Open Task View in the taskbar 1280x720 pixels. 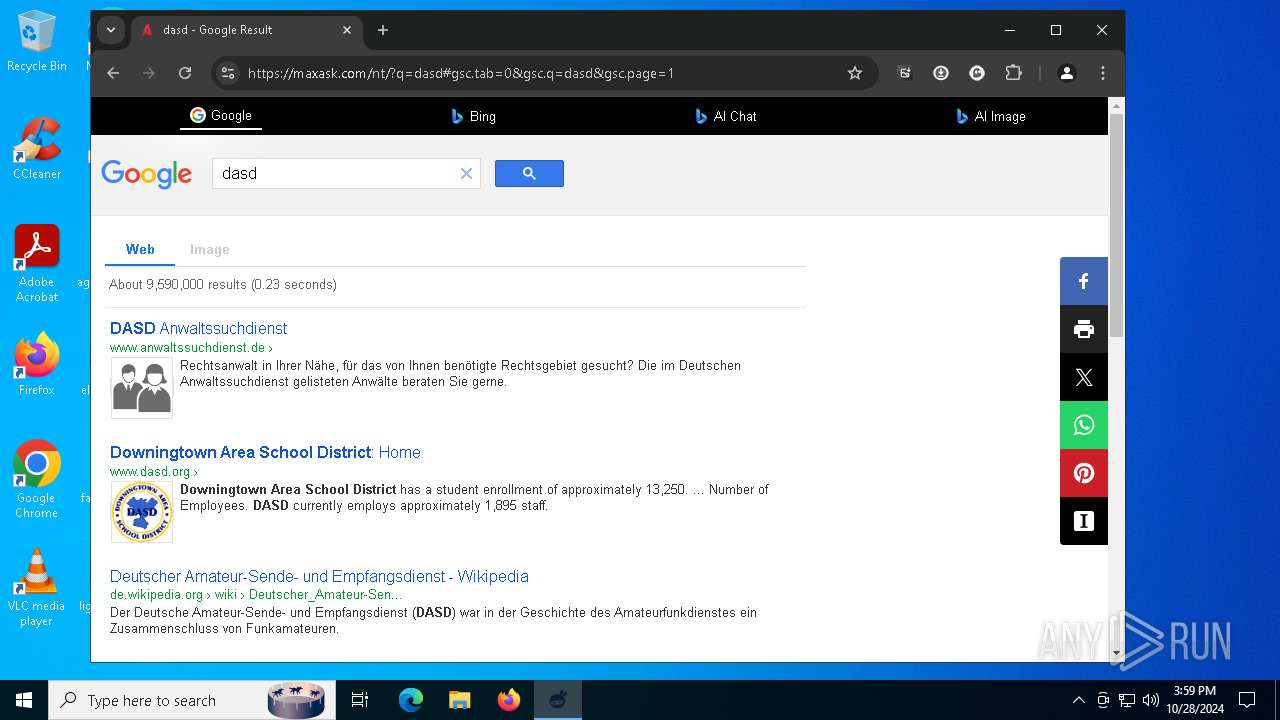pos(360,700)
